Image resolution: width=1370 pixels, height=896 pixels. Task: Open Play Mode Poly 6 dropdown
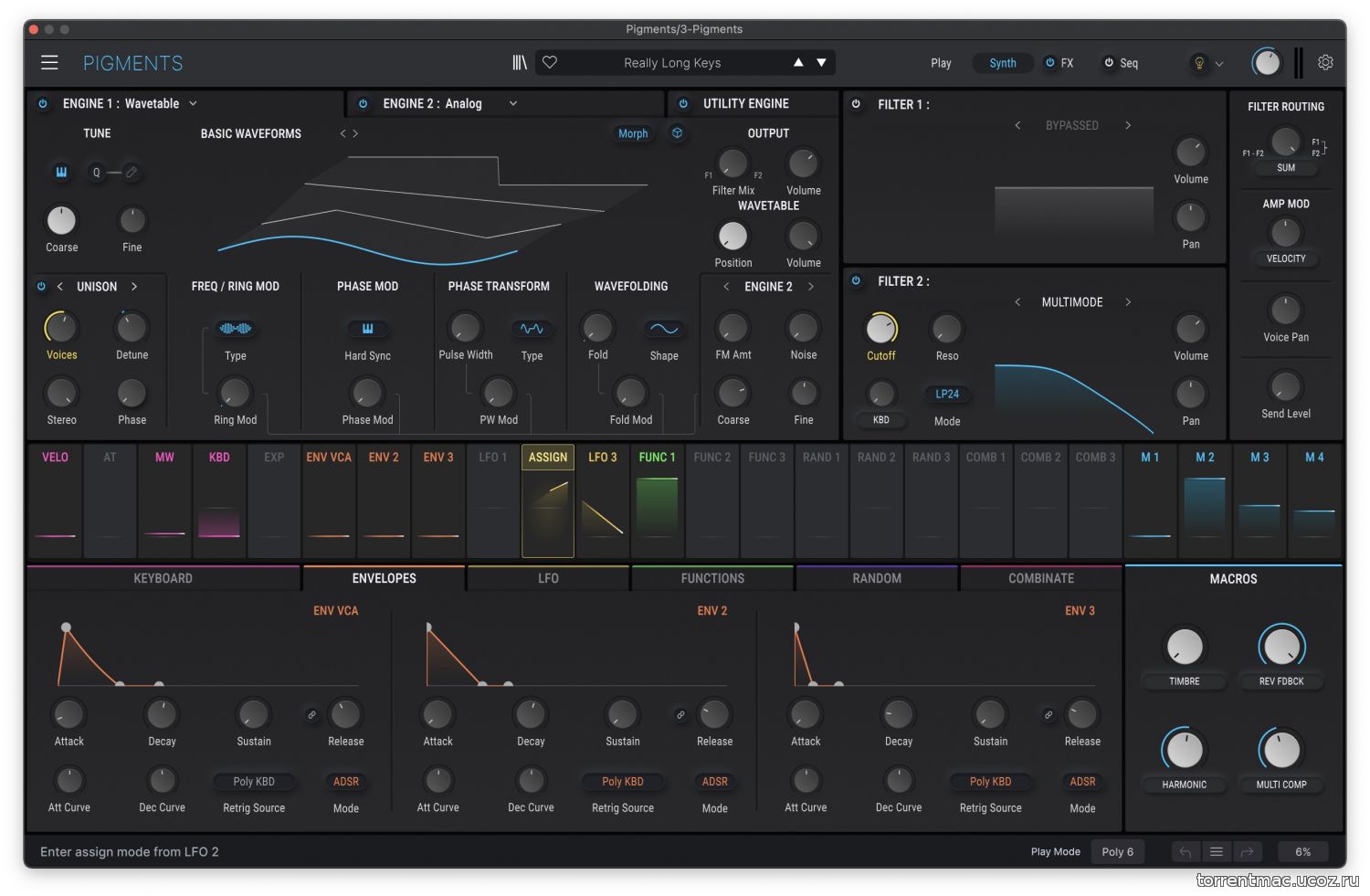(1118, 851)
